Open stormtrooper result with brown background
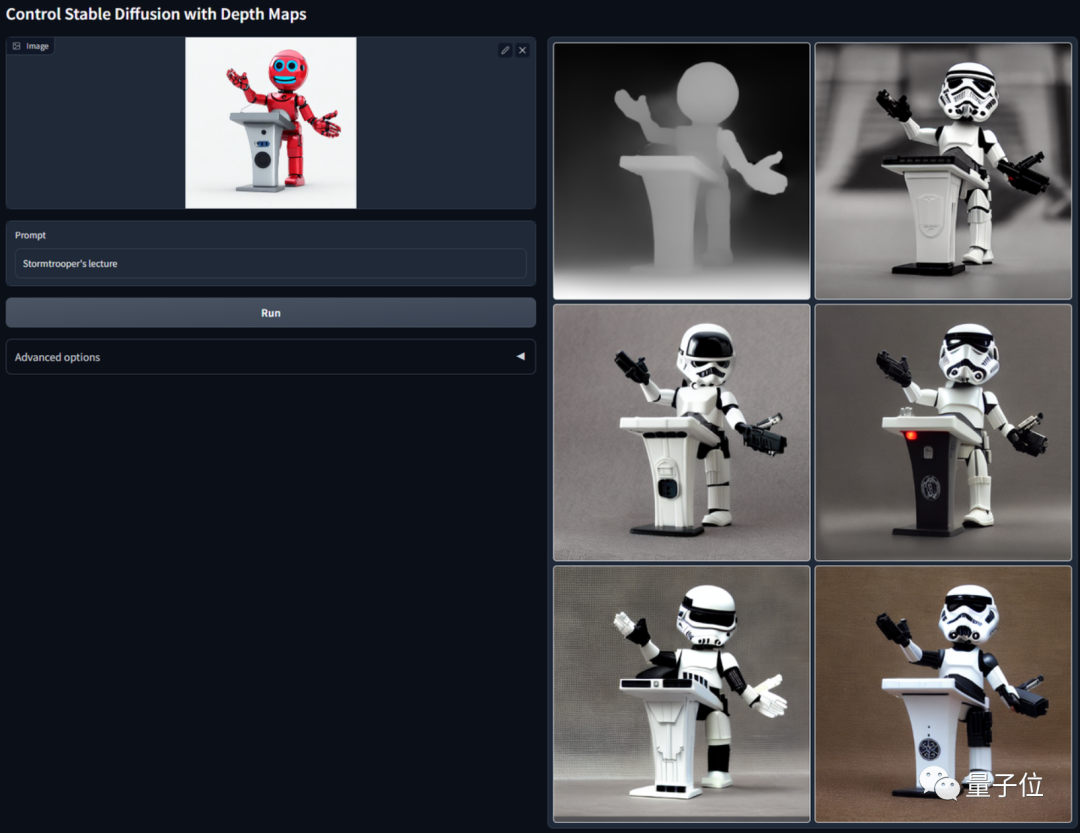 (943, 694)
